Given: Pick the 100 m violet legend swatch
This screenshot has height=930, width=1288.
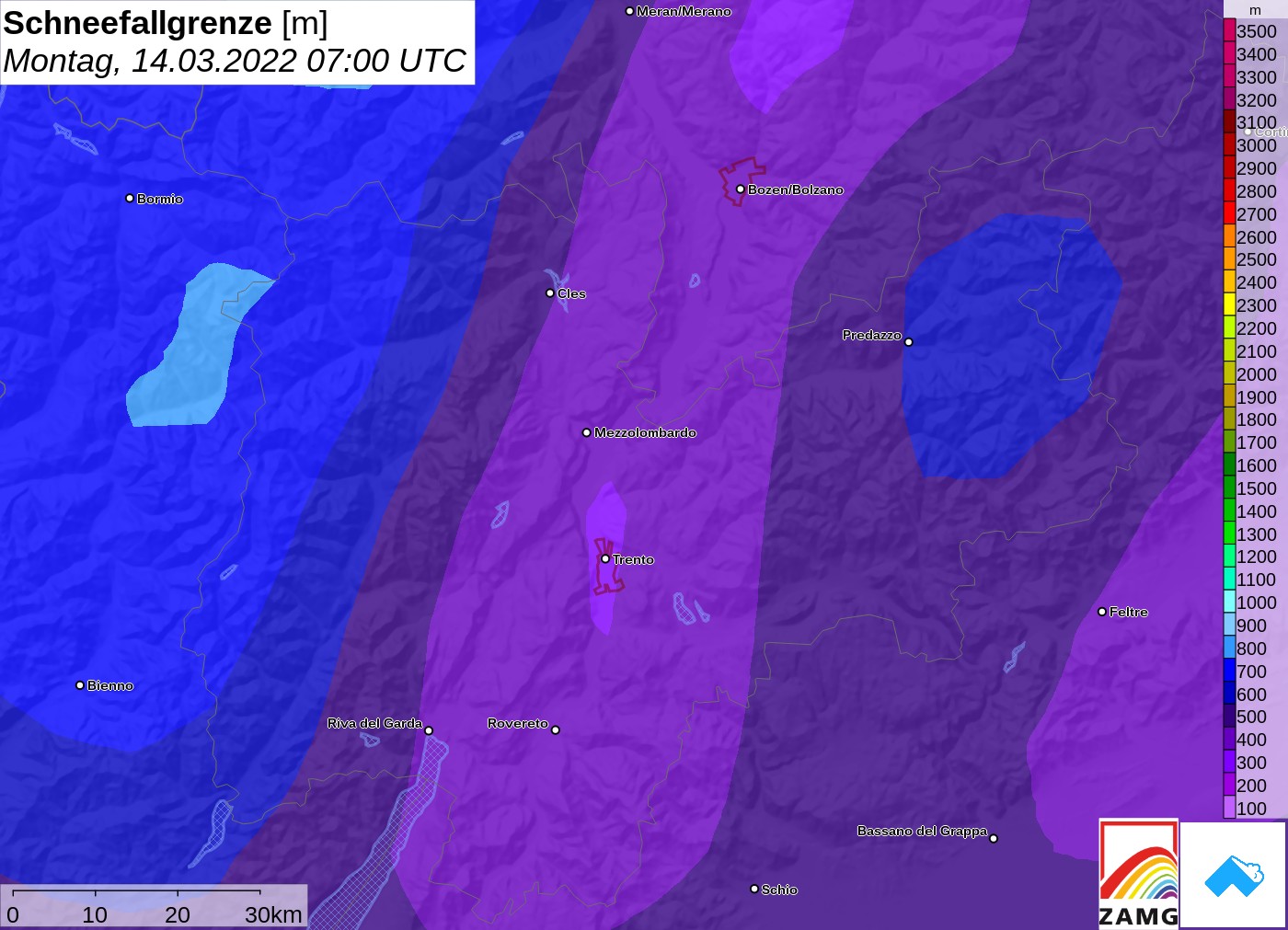Looking at the screenshot, I should 1229,808.
